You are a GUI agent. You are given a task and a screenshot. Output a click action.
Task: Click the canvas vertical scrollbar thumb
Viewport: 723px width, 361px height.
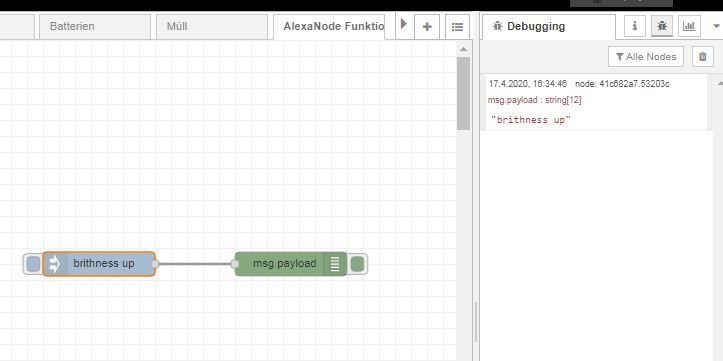pos(463,94)
